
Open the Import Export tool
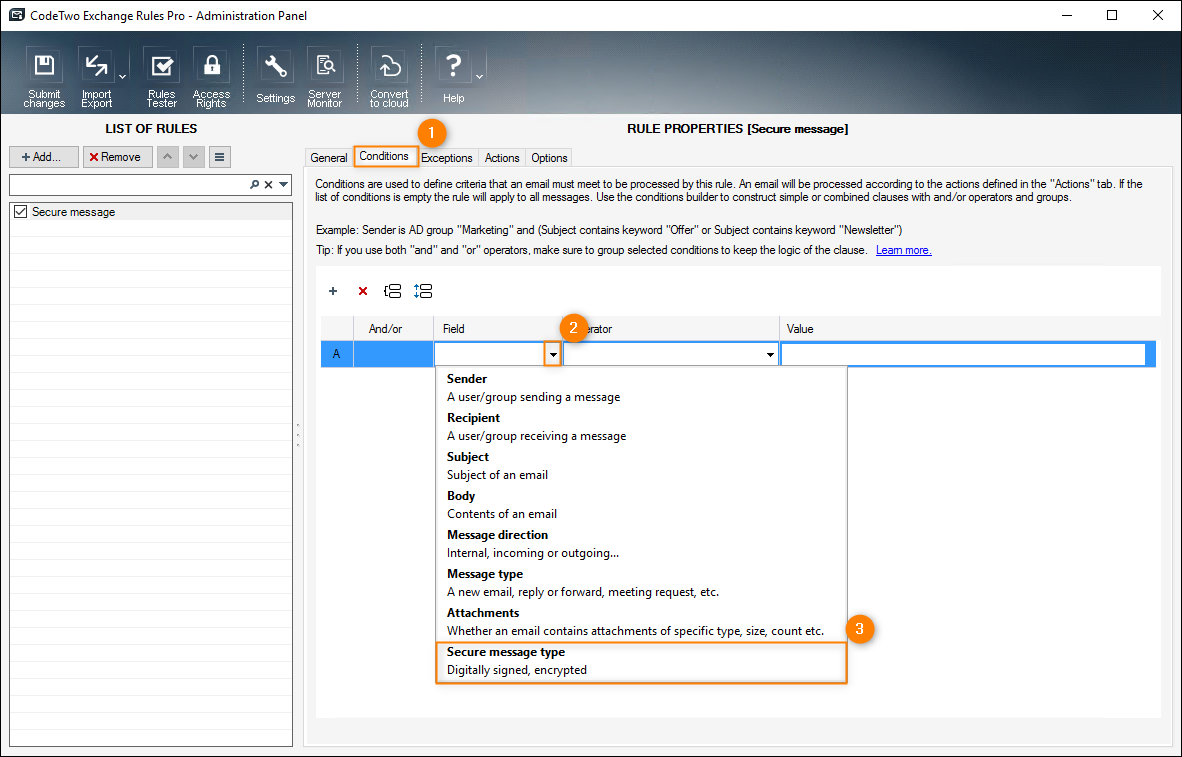(x=96, y=78)
